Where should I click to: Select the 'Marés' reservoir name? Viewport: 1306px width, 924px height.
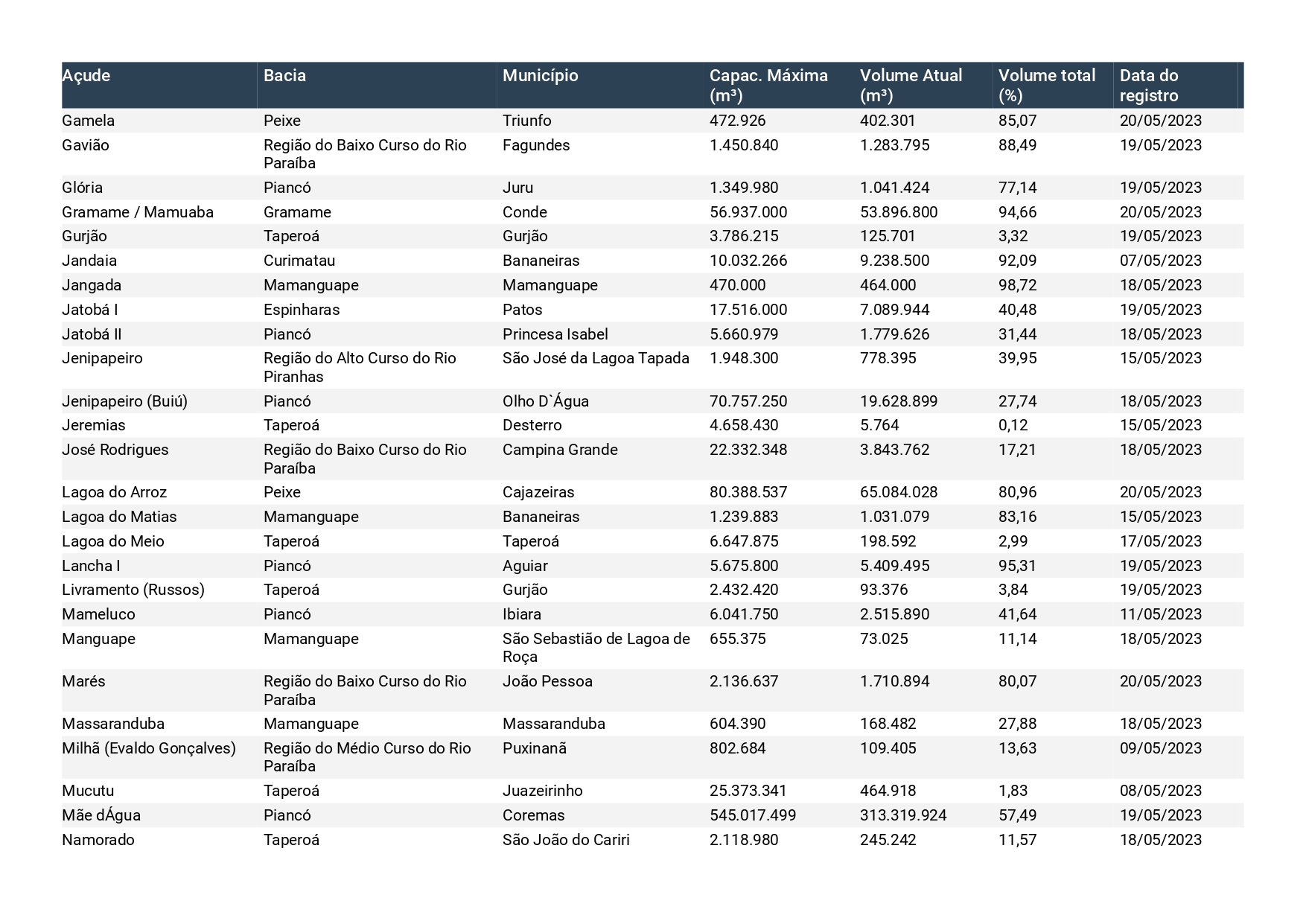point(83,681)
